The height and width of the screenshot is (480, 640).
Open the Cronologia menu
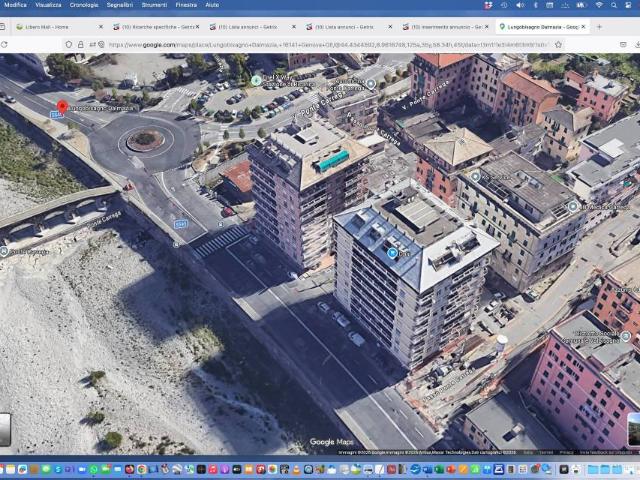coord(84,5)
